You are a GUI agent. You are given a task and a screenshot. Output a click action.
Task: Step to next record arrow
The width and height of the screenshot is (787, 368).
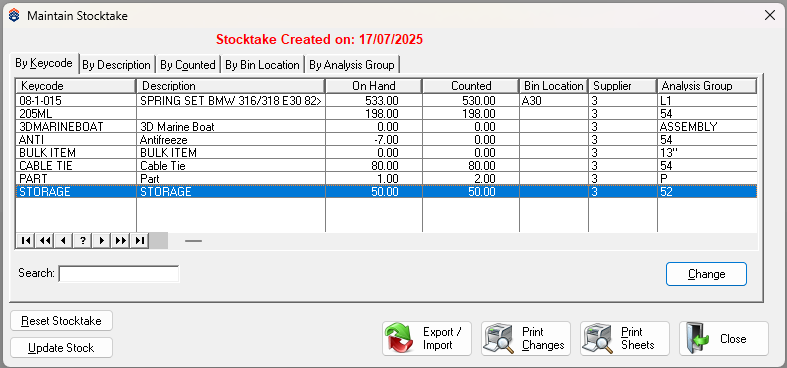pyautogui.click(x=102, y=240)
